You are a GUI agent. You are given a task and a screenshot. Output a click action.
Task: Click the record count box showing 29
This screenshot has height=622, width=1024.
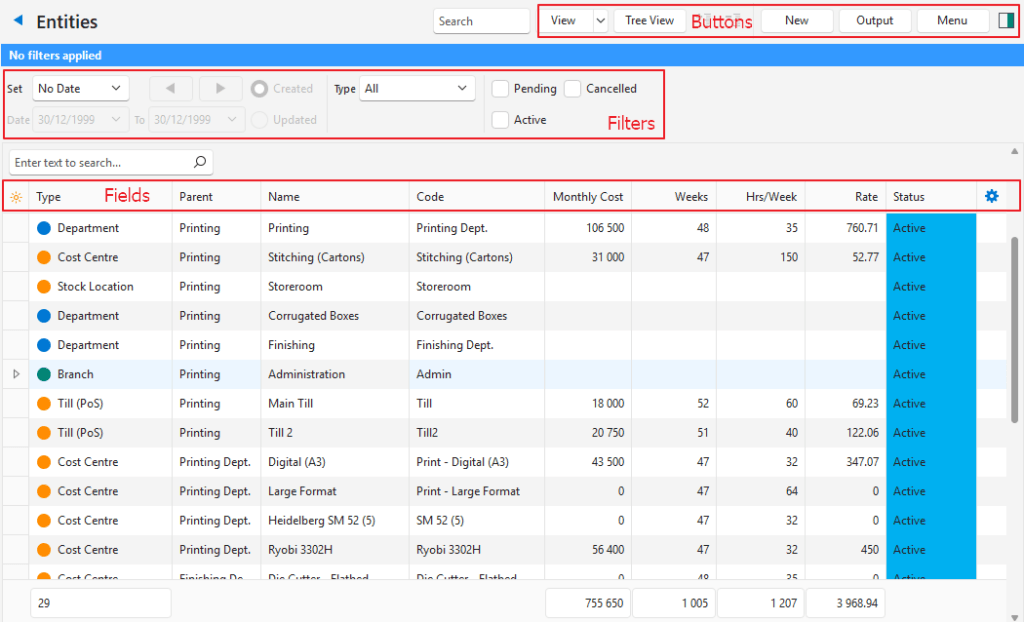(x=101, y=603)
